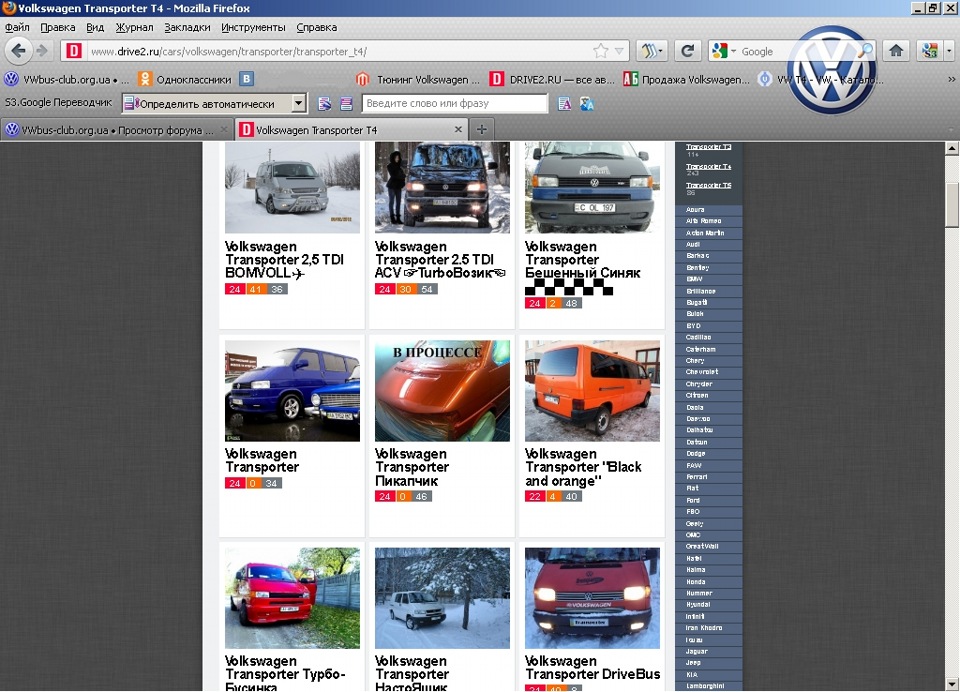Select Transporter T5 in the sidebar
The image size is (960, 692).
[708, 185]
